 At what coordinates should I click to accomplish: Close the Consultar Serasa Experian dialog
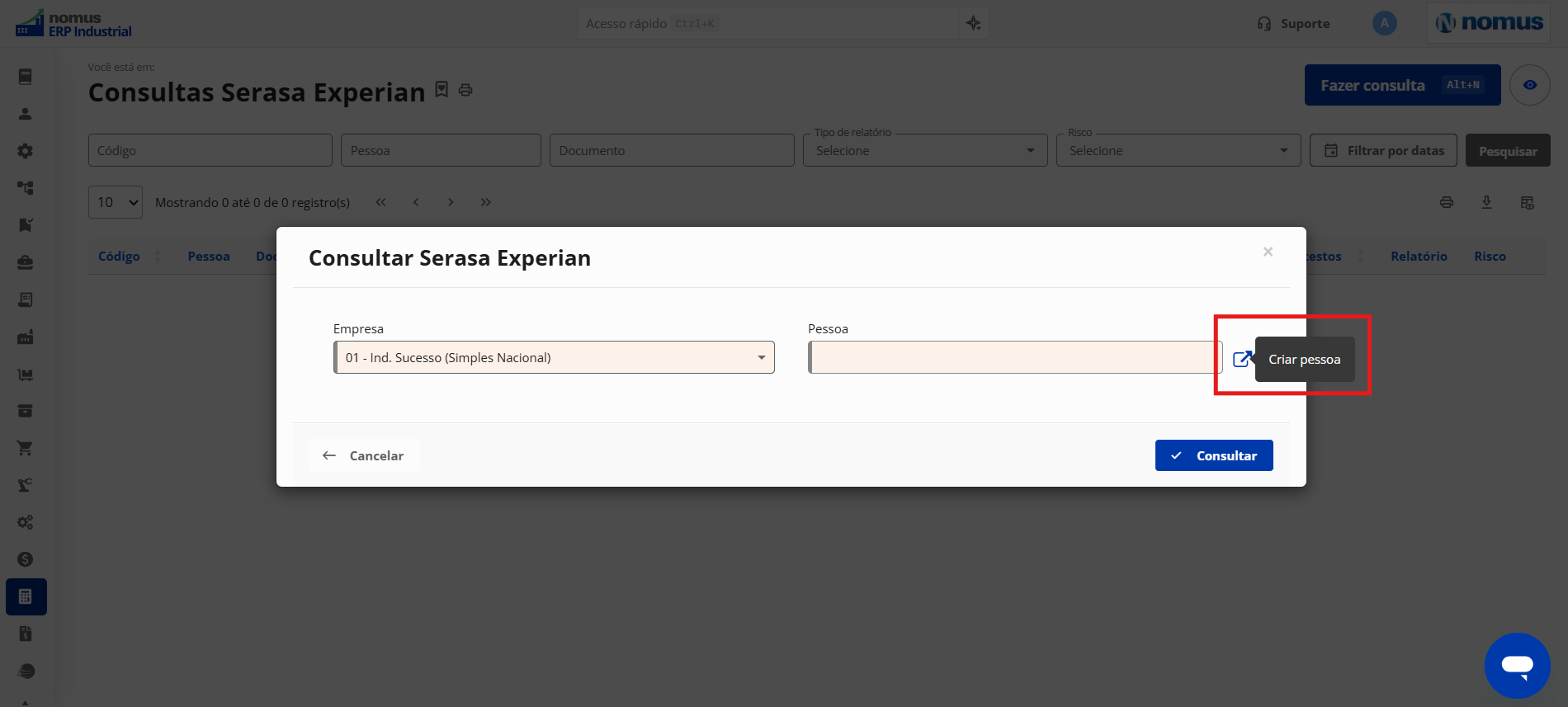[1268, 252]
